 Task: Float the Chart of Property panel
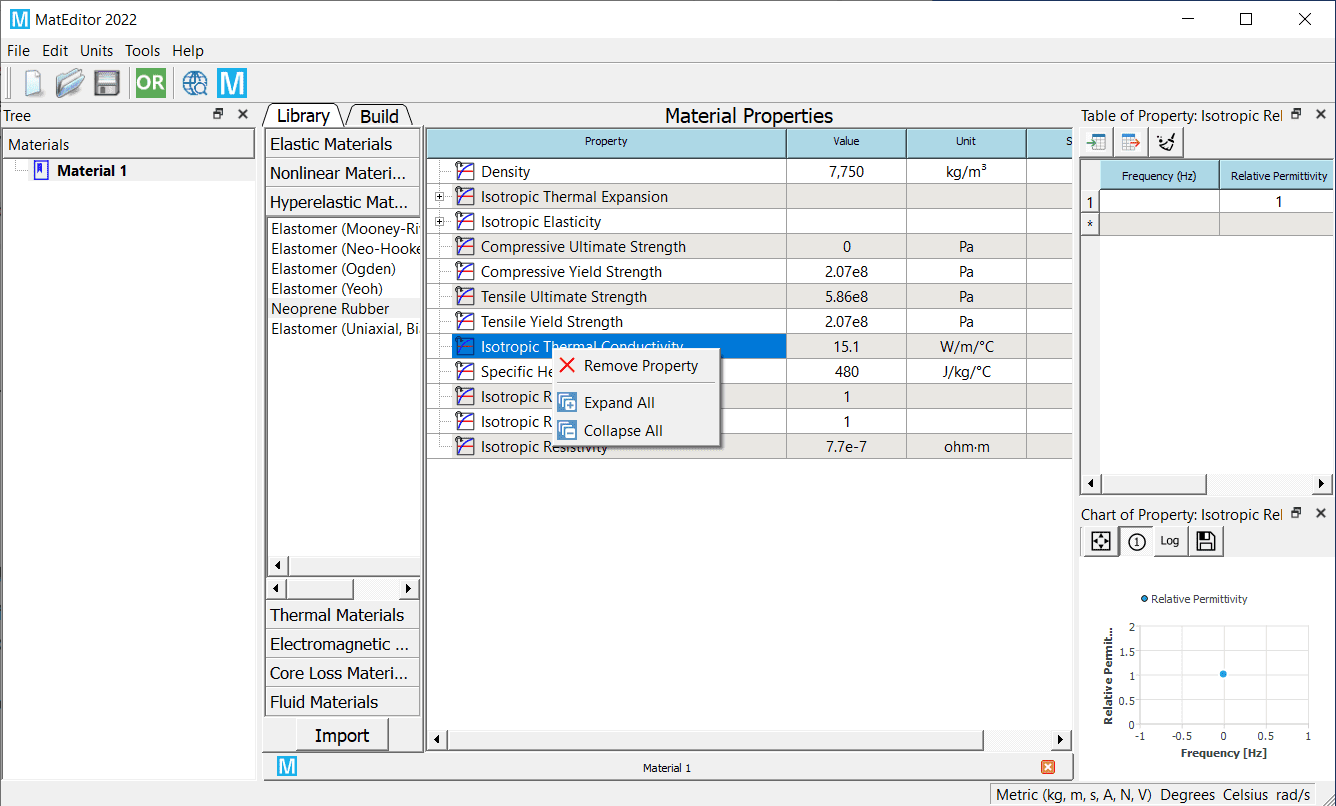[1296, 513]
